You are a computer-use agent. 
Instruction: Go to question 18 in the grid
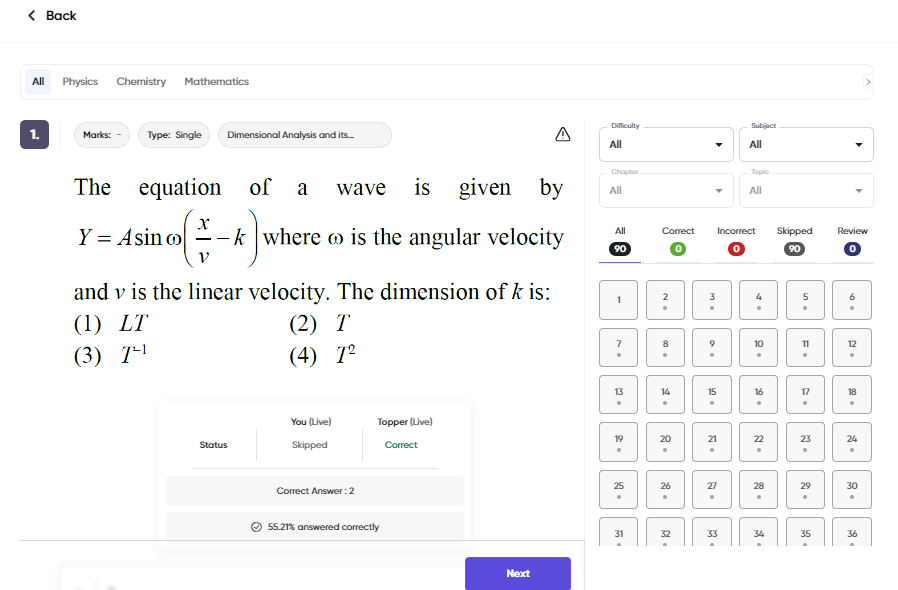pos(852,395)
